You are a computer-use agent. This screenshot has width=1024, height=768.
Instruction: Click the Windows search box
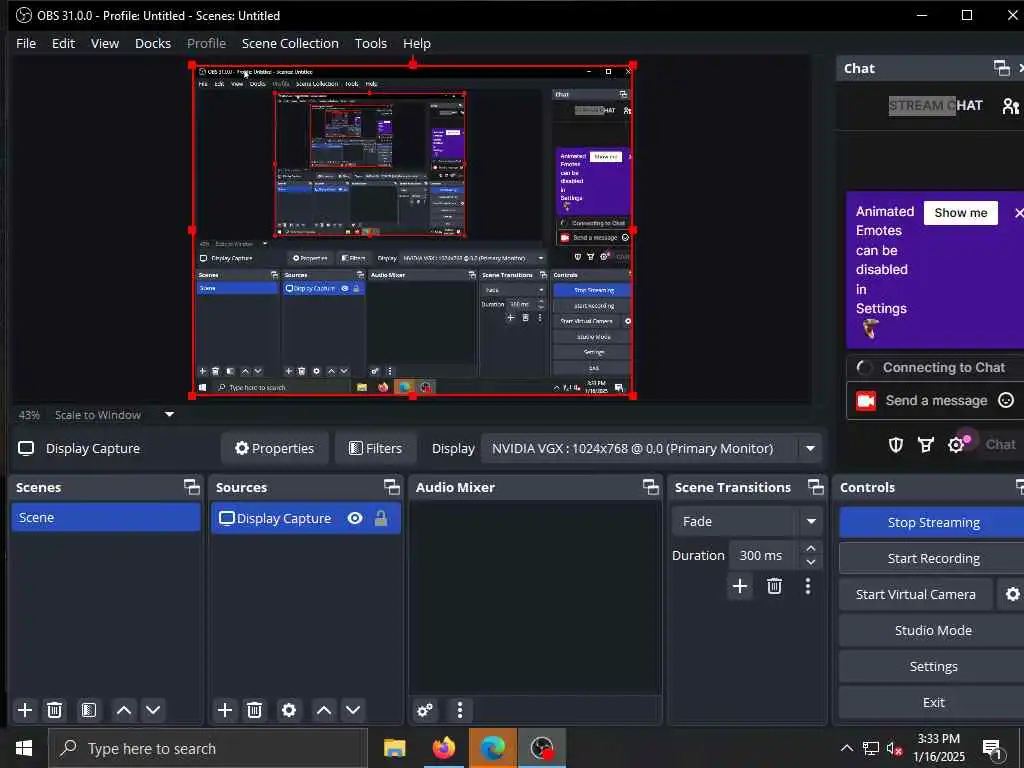208,748
